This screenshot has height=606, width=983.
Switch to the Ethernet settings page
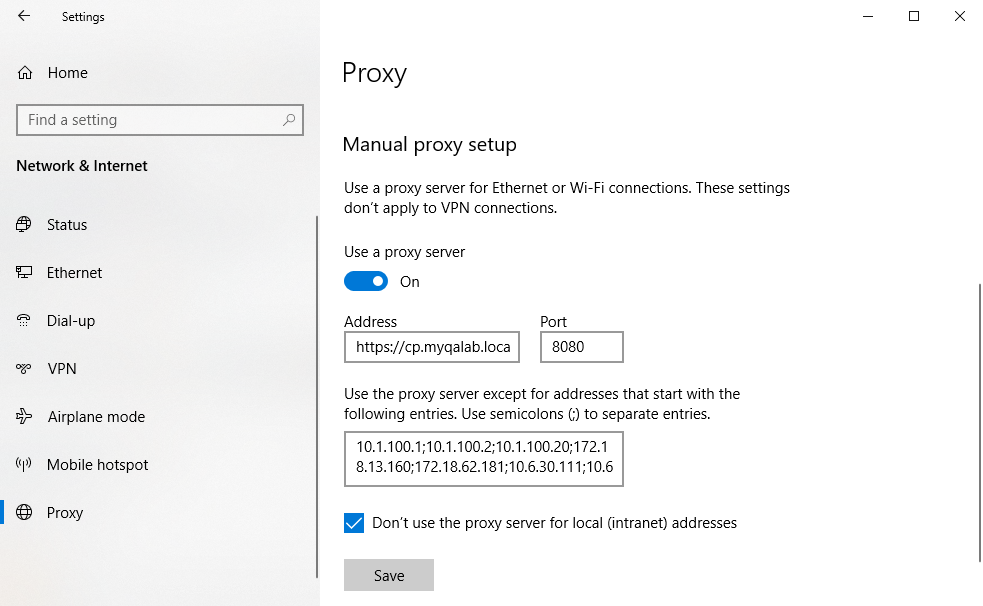pos(75,272)
